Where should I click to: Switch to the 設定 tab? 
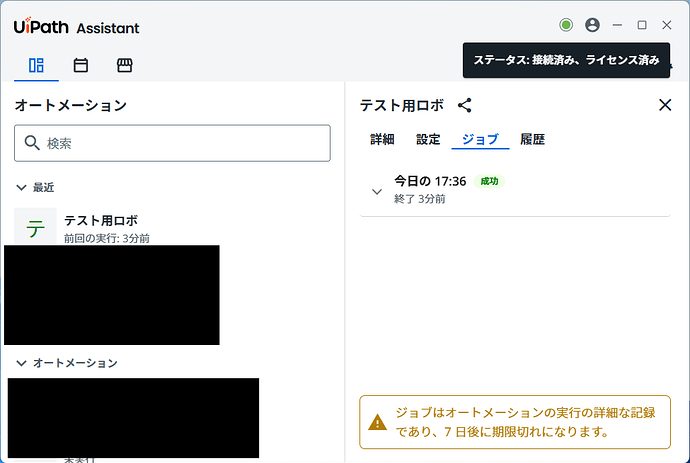(428, 140)
